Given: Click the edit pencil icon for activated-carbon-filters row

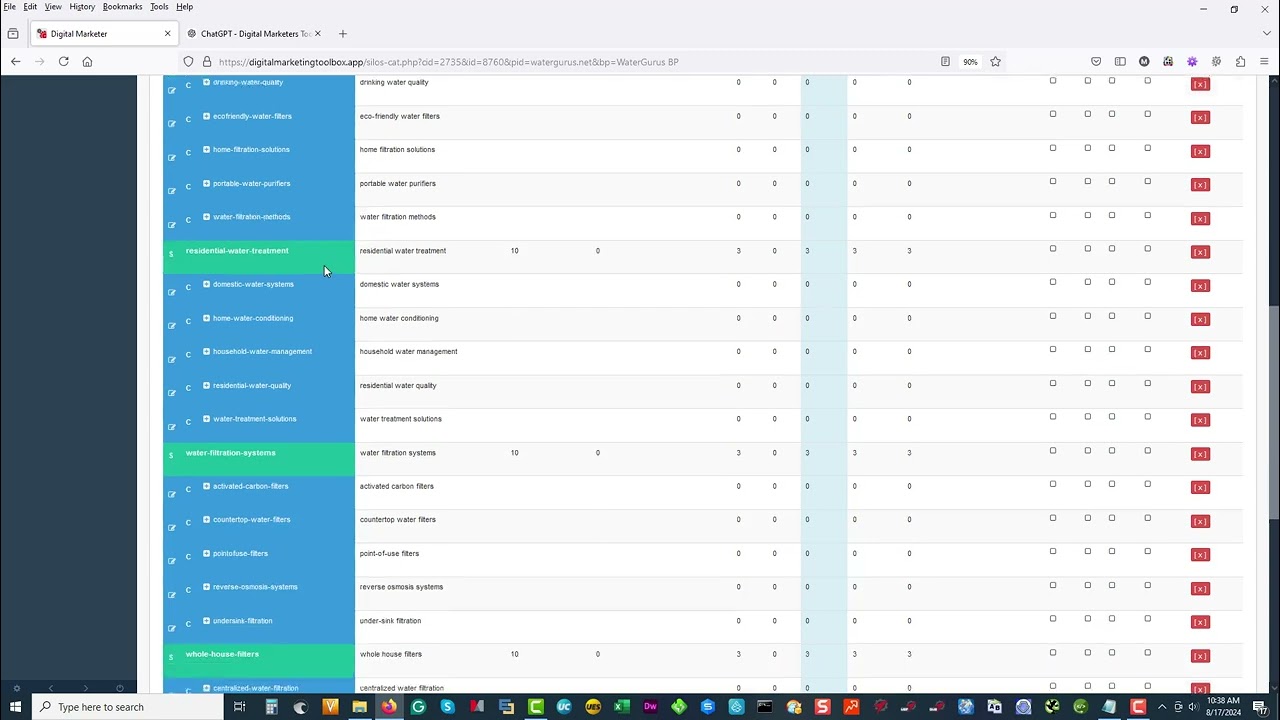Looking at the screenshot, I should 171,494.
